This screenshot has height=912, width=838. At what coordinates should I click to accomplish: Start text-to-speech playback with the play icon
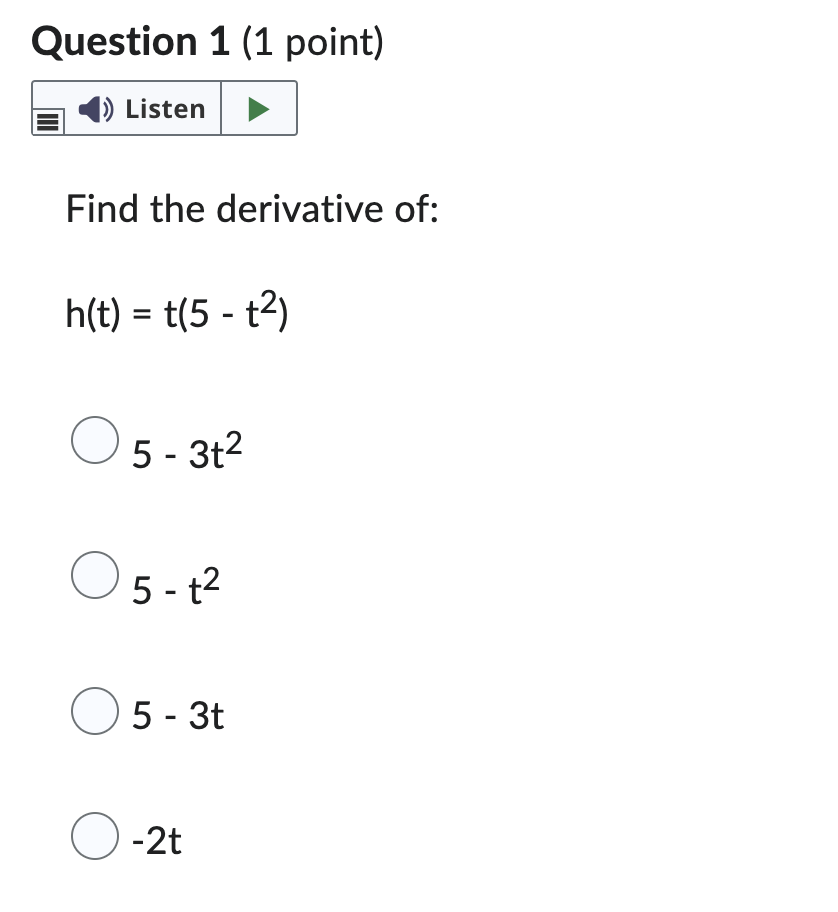point(259,107)
